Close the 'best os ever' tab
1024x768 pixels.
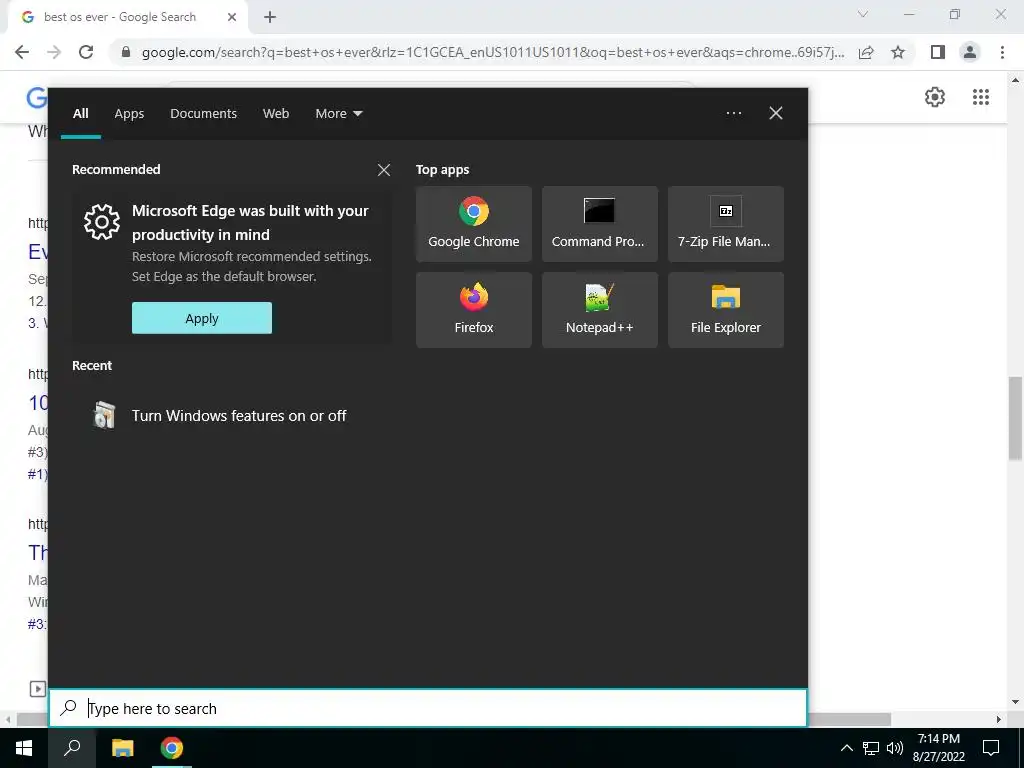coord(232,18)
